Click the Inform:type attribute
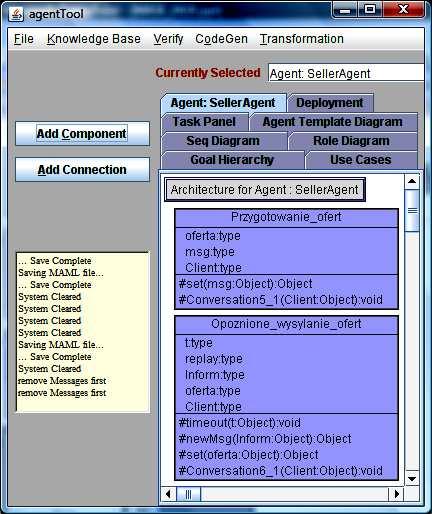The image size is (432, 514). pyautogui.click(x=215, y=375)
